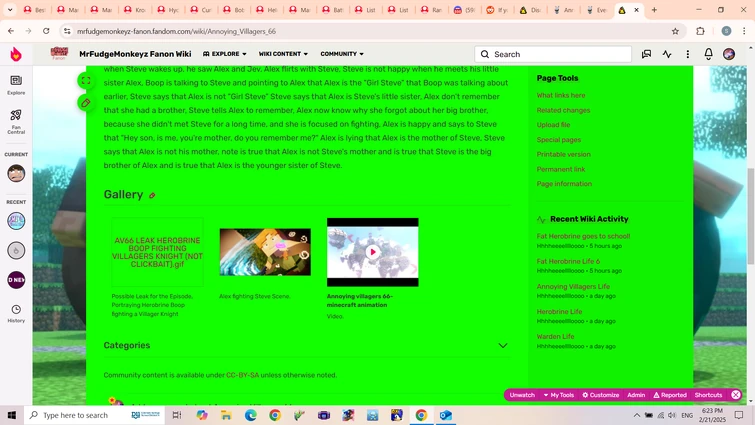This screenshot has height=425, width=755.
Task: Open the wiki more-options dots menu
Action: pos(688,54)
